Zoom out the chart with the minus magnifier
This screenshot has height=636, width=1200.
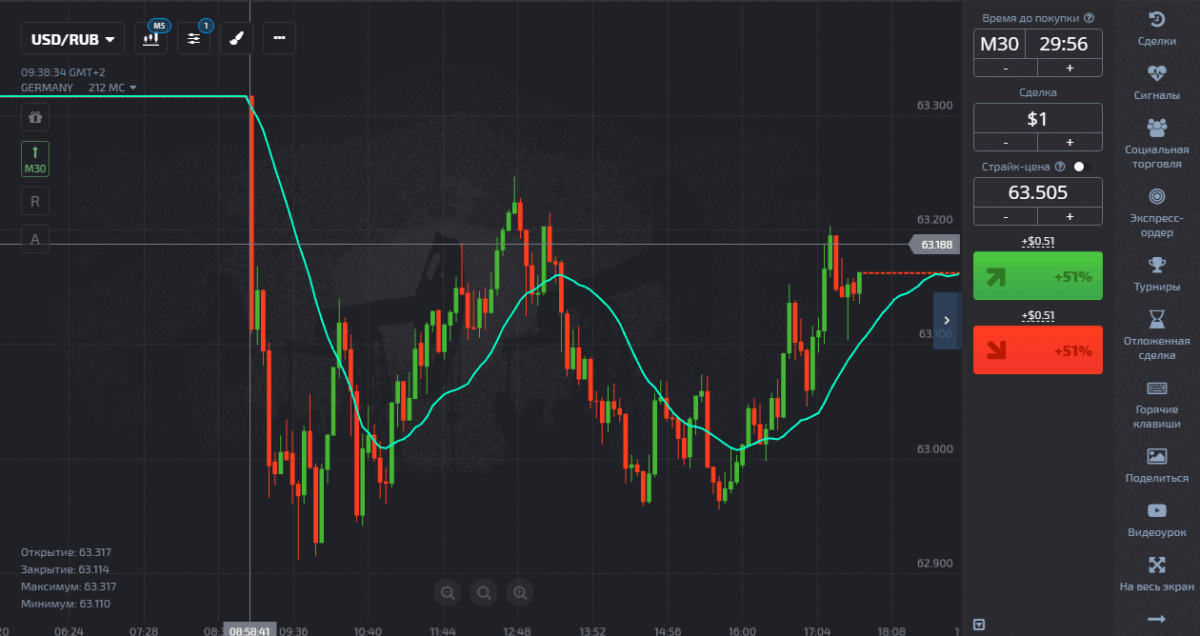point(447,593)
